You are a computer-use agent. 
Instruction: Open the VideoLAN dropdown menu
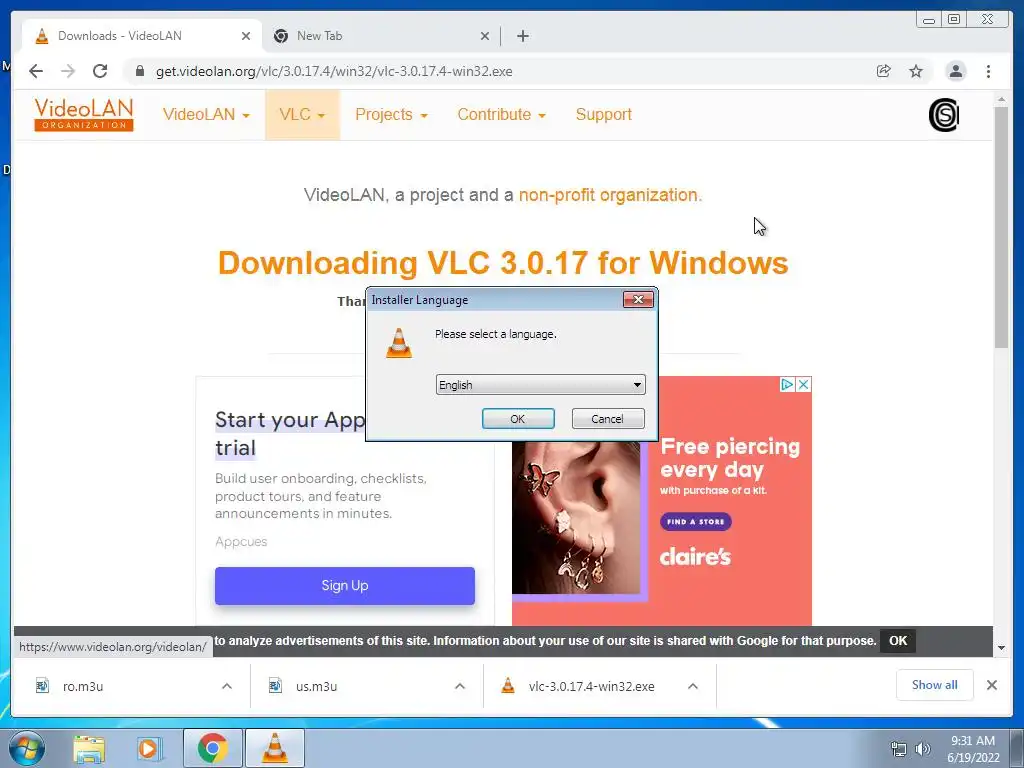pos(206,114)
